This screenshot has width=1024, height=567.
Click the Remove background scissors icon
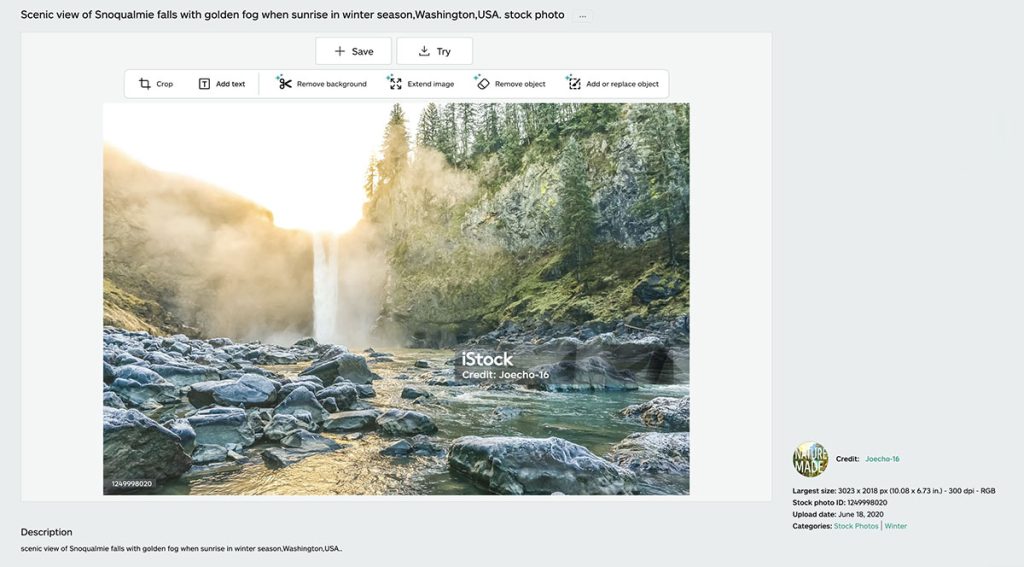284,82
